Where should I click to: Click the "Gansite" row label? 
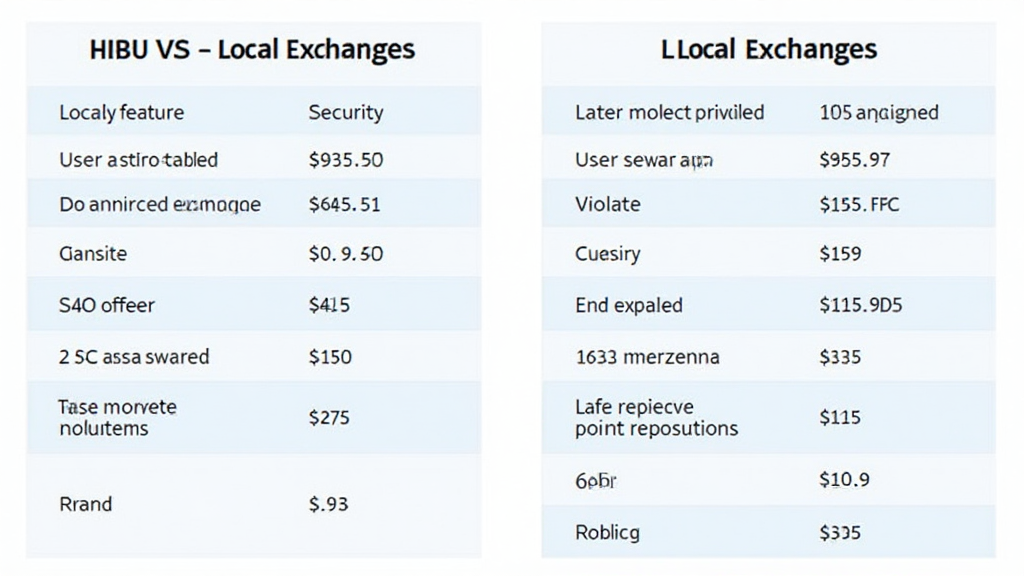(x=93, y=254)
